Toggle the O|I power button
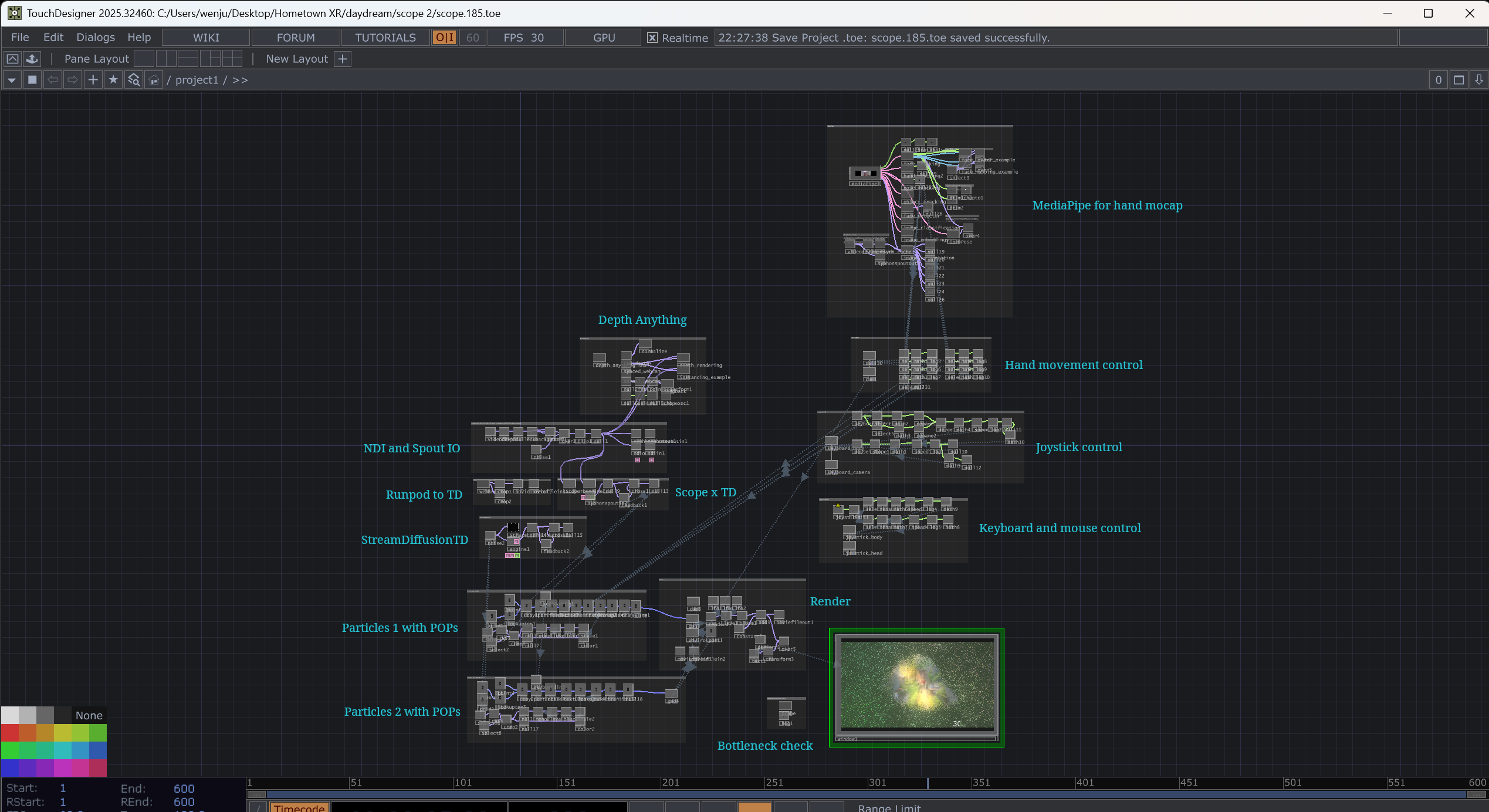 (444, 38)
